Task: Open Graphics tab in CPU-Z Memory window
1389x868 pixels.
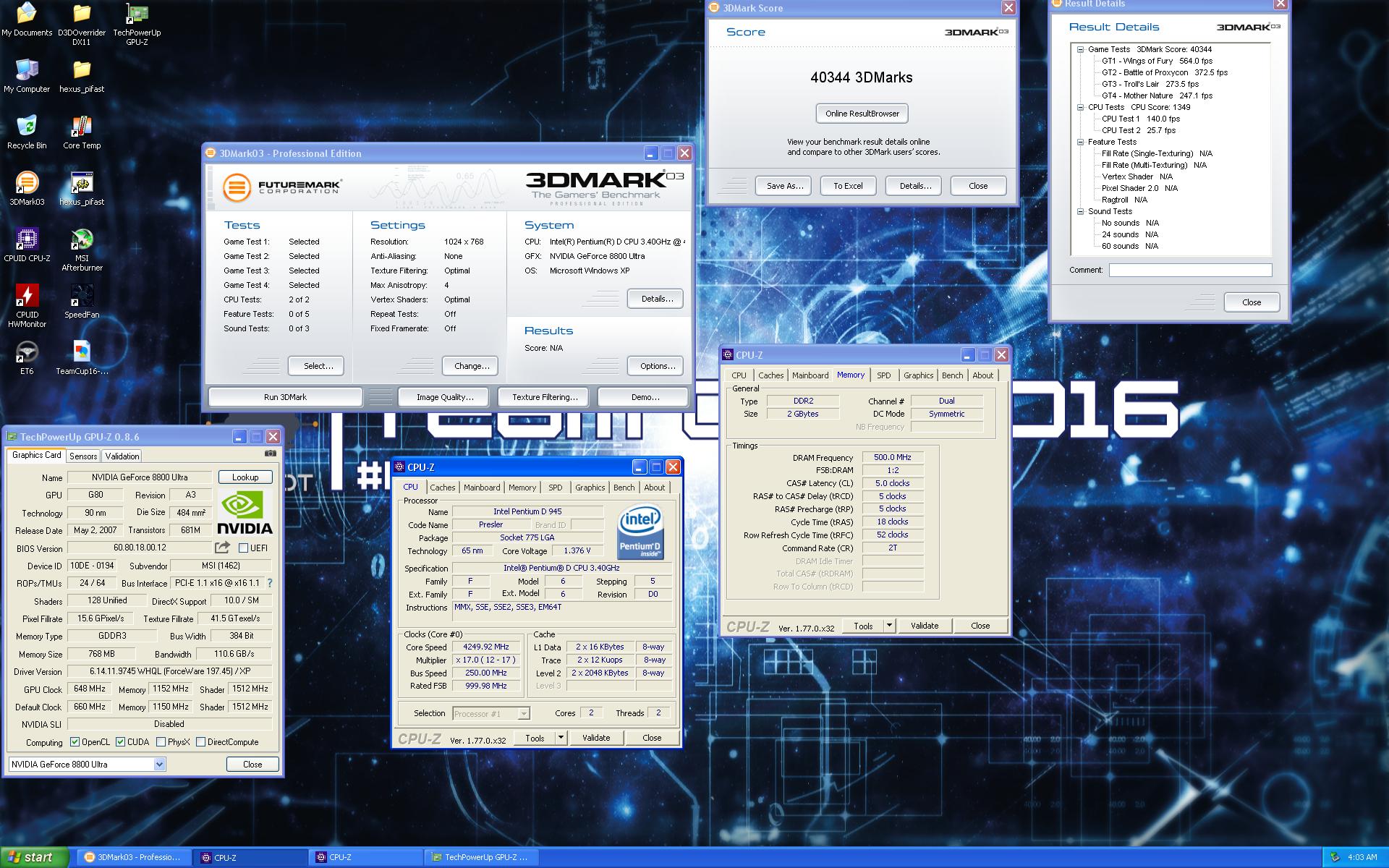Action: [x=918, y=375]
